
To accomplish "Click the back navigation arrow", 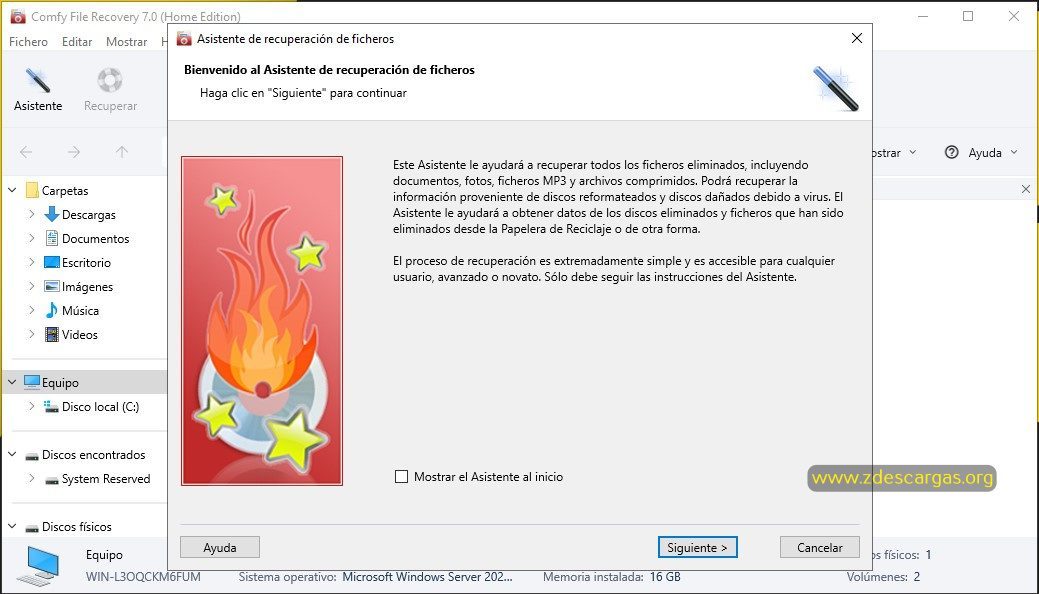I will [x=26, y=152].
